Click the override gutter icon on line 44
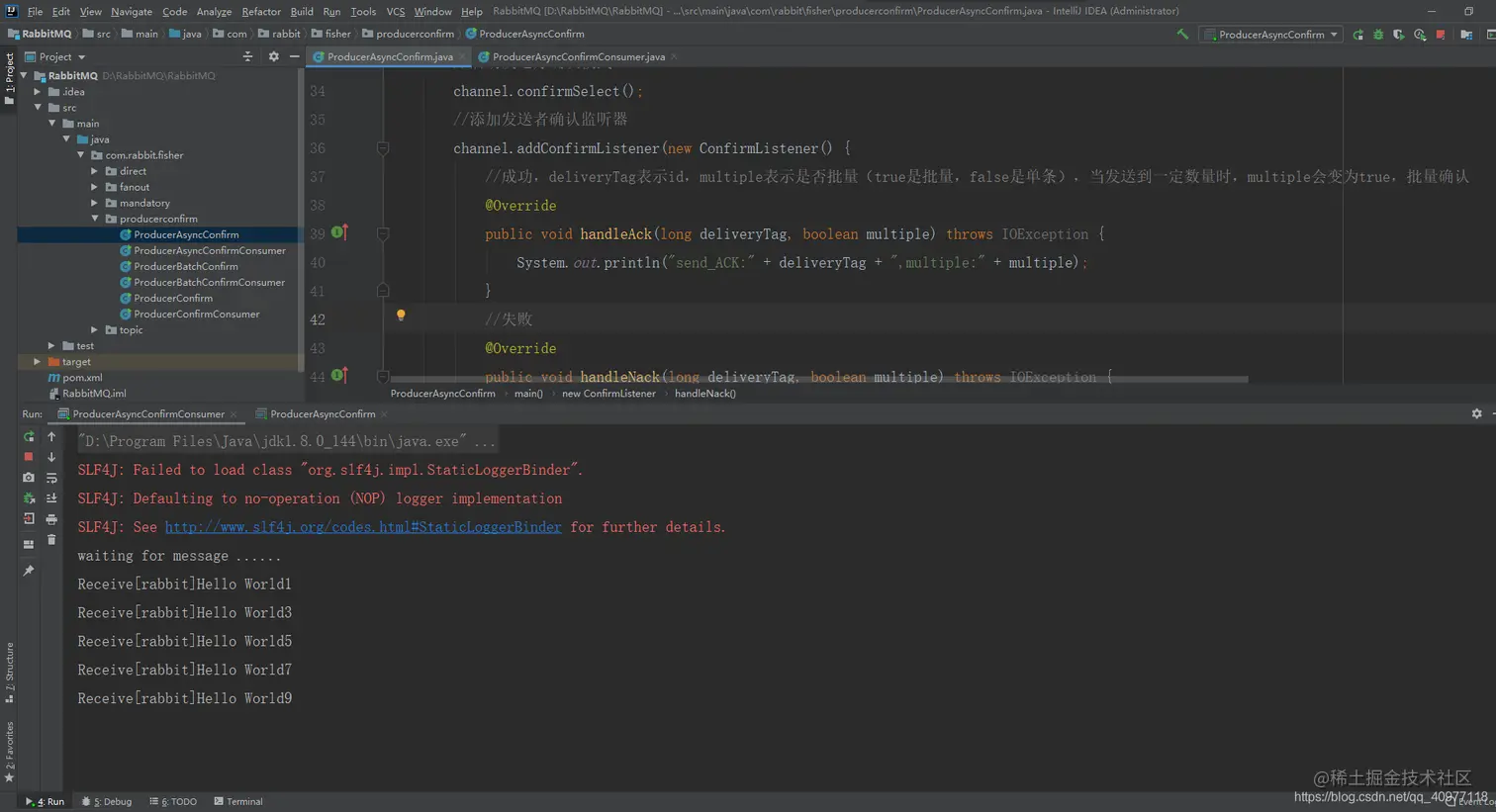 tap(339, 375)
